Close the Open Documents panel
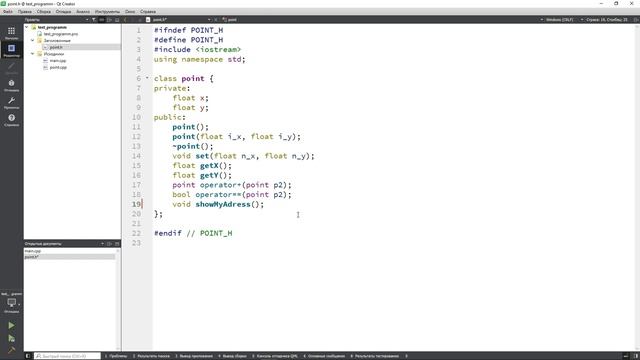 pyautogui.click(x=117, y=244)
